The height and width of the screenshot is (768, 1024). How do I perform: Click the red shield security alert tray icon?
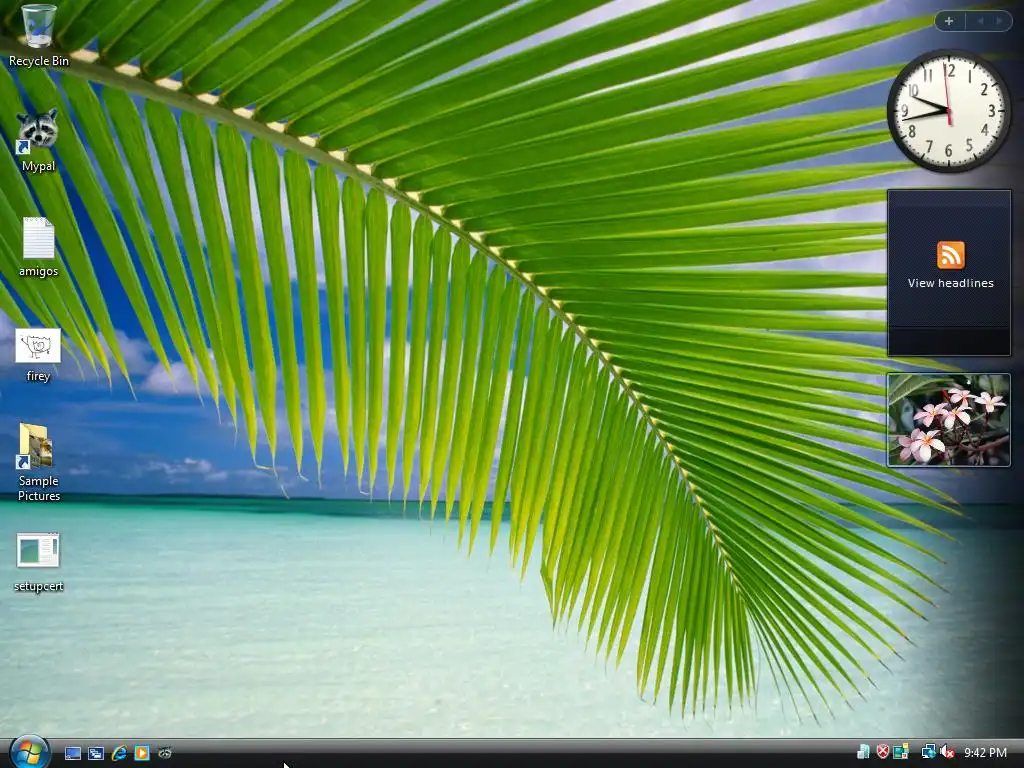[882, 752]
